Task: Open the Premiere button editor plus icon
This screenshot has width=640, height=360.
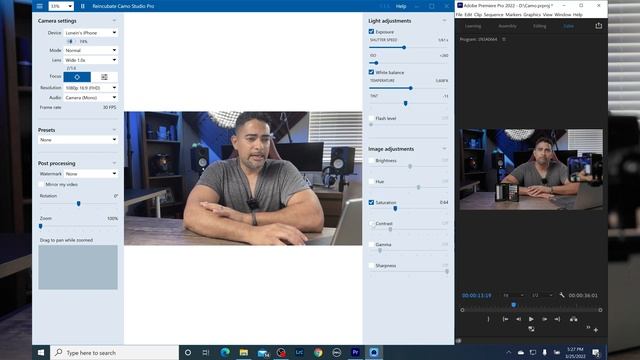Action: [x=596, y=330]
